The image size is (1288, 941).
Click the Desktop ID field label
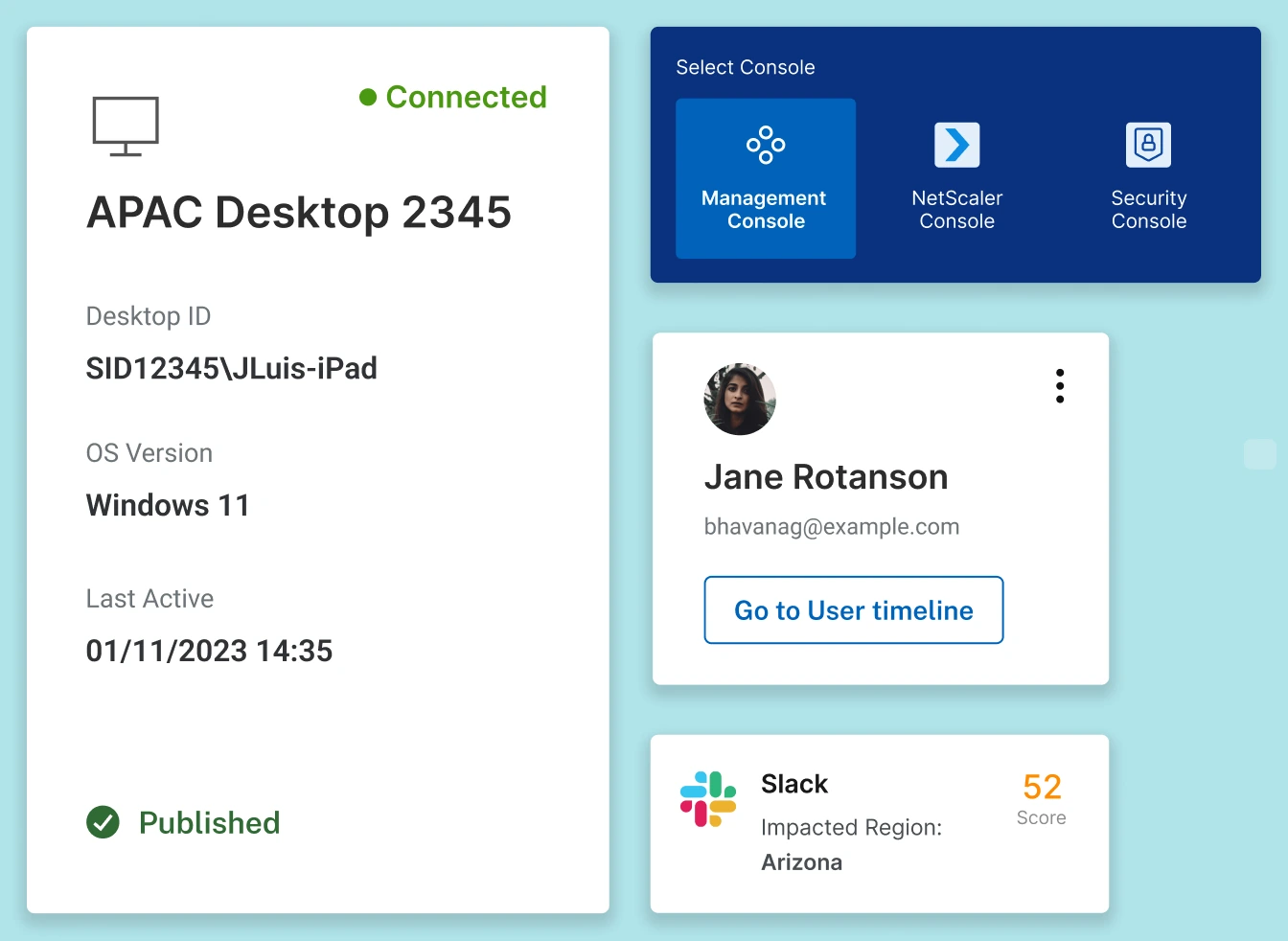pos(149,316)
